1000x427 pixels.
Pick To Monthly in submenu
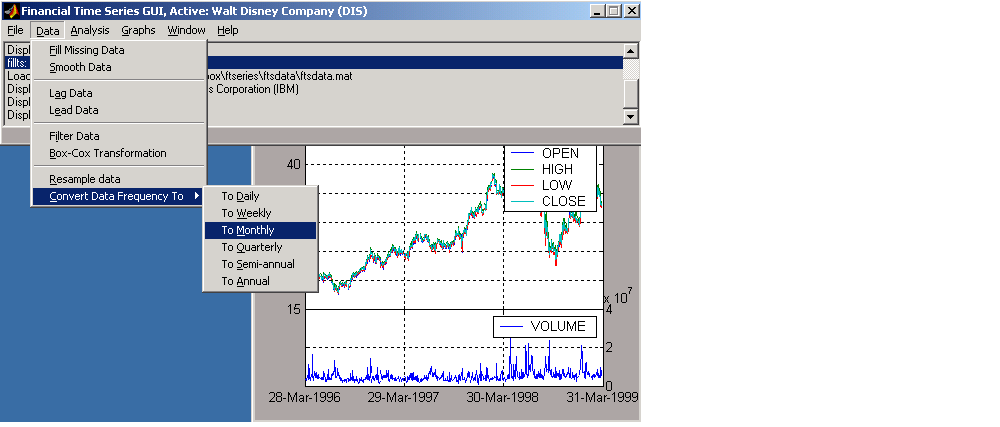coord(248,230)
